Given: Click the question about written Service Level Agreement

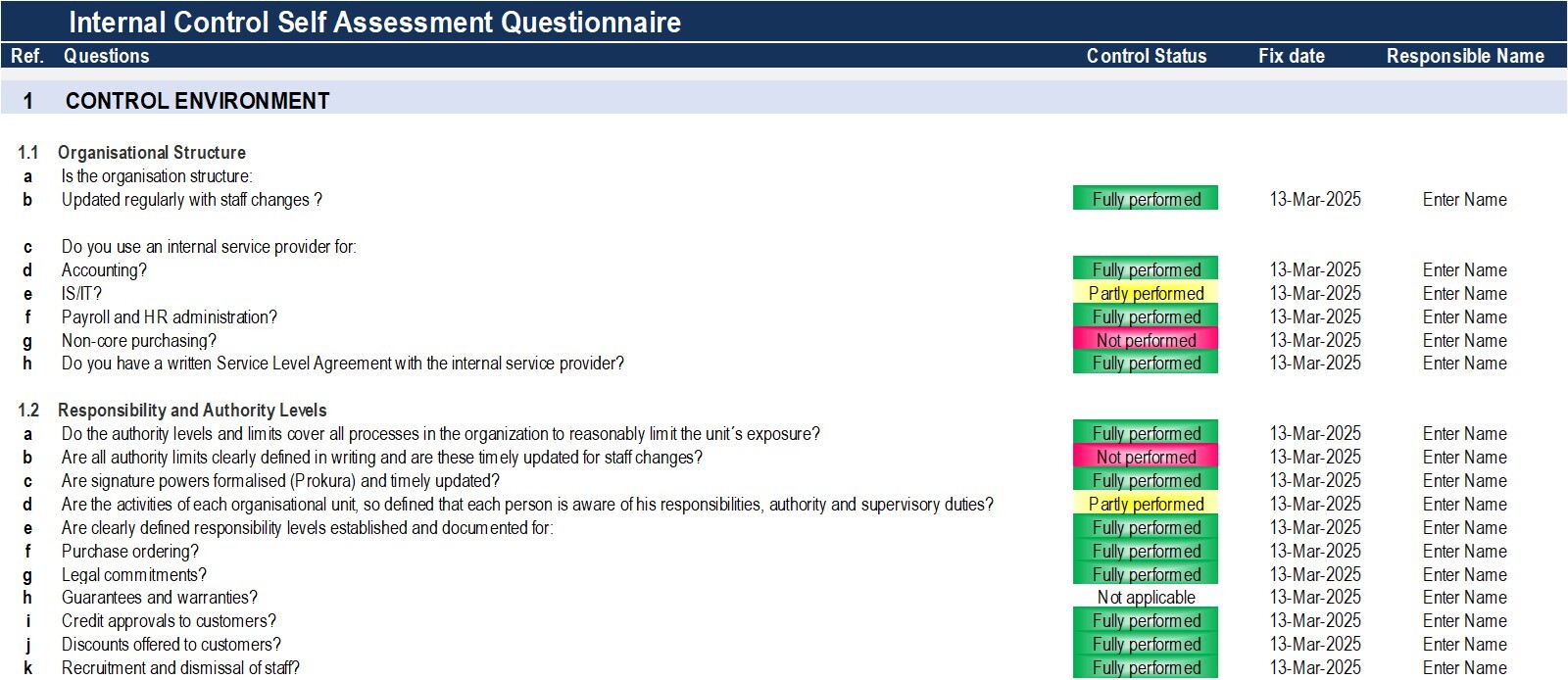Looking at the screenshot, I should pyautogui.click(x=343, y=363).
